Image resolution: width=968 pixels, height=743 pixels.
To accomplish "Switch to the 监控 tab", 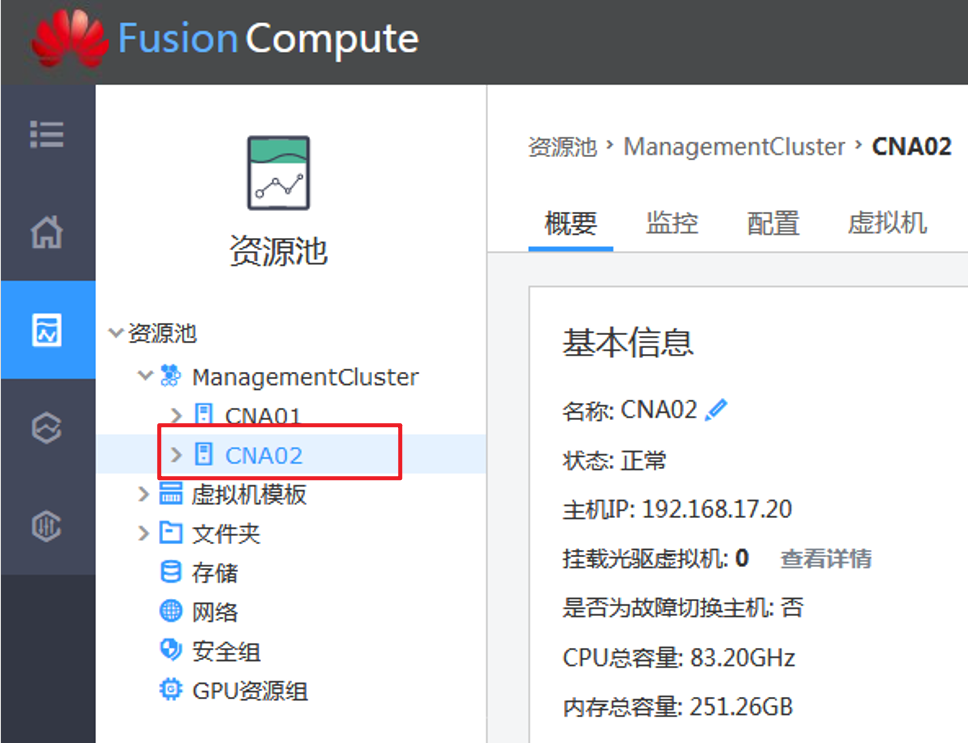I will (673, 223).
